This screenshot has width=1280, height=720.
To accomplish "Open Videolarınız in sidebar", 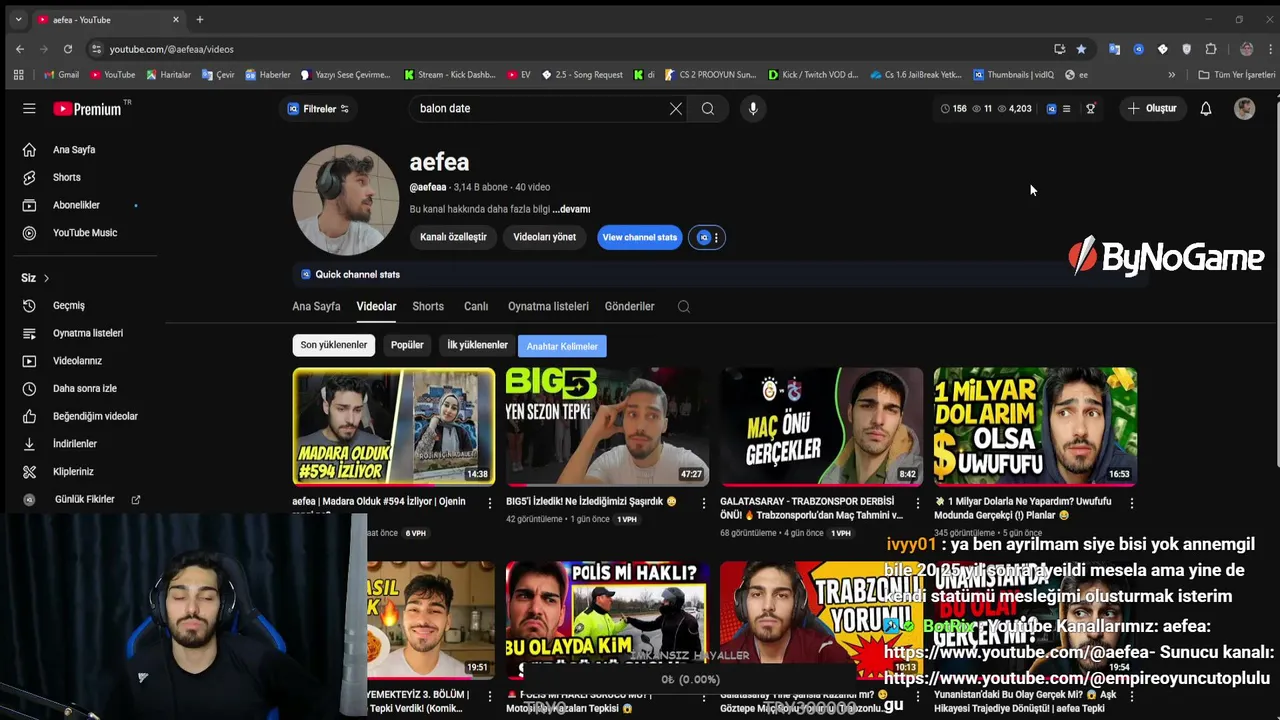I will coord(77,361).
